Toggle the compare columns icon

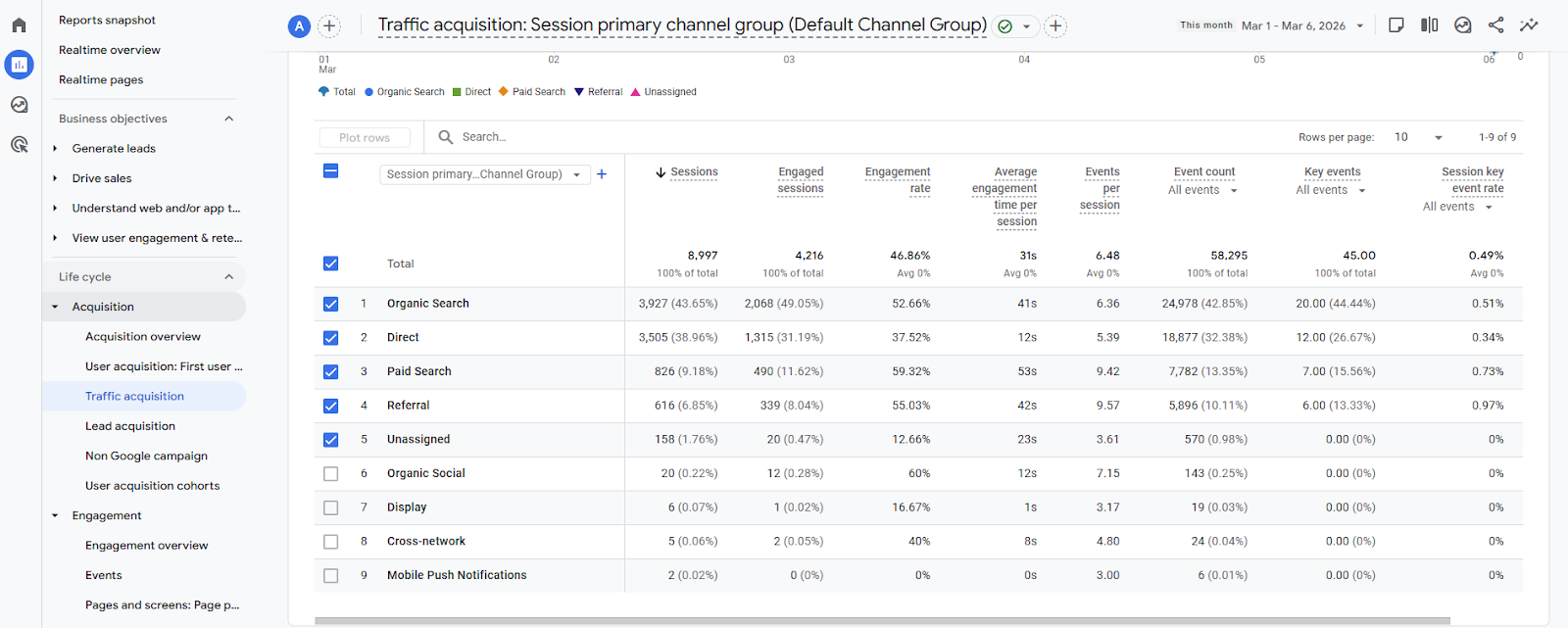click(1430, 25)
